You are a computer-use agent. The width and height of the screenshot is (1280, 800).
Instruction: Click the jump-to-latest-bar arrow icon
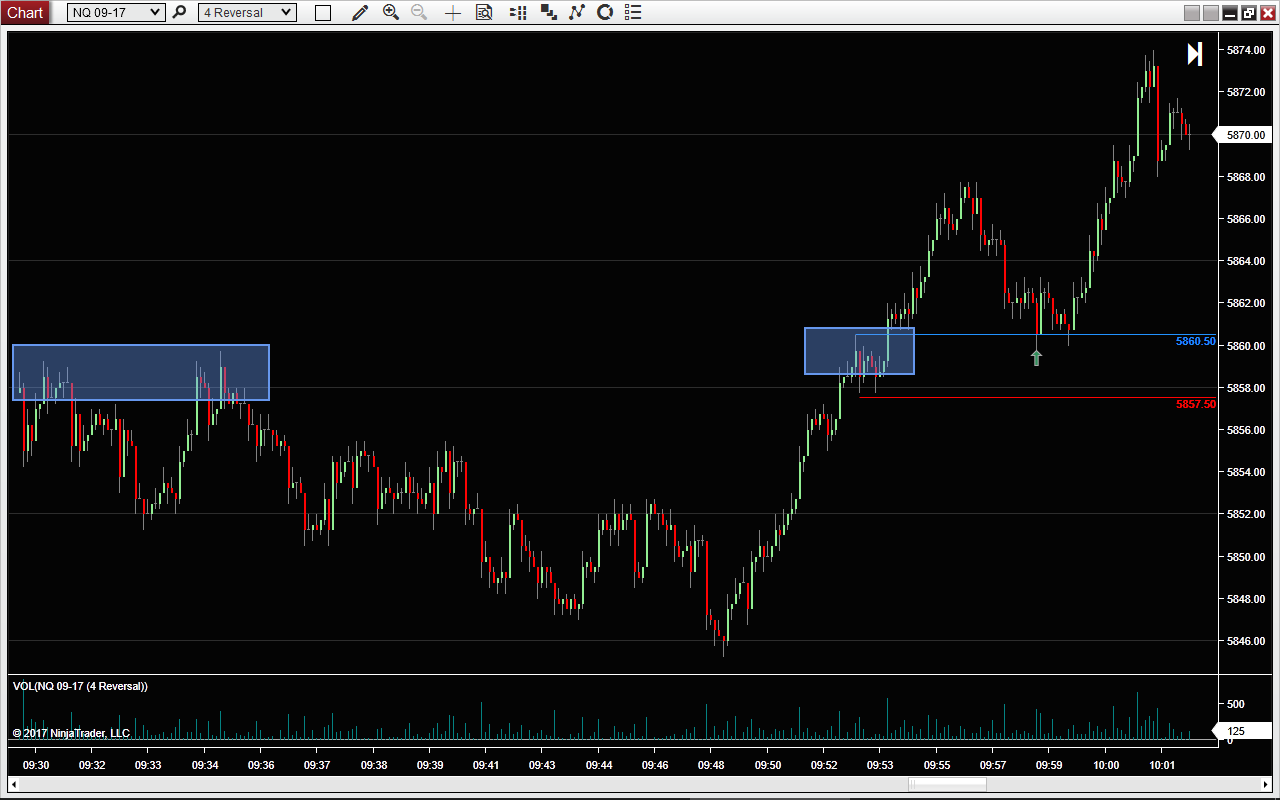tap(1195, 54)
